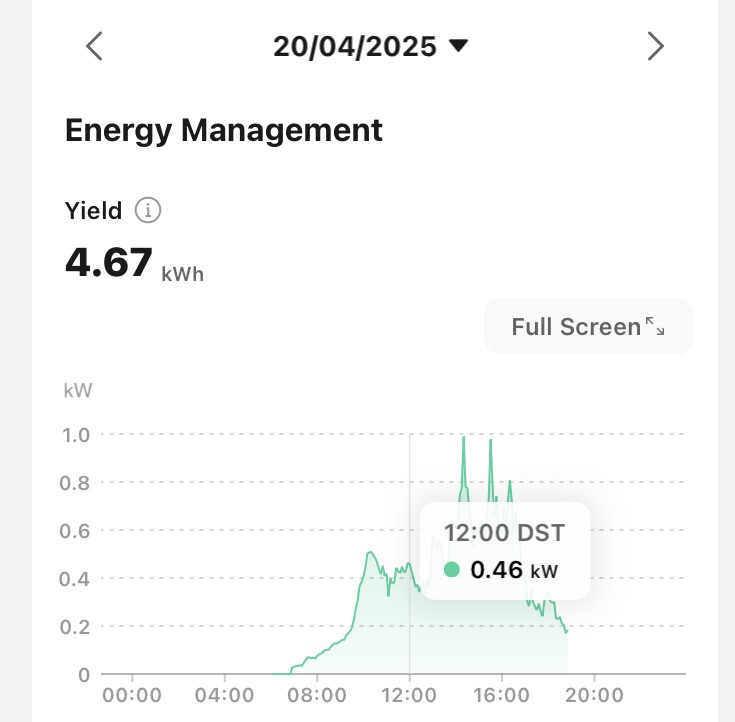
Task: Click the Yield label
Action: [x=93, y=211]
